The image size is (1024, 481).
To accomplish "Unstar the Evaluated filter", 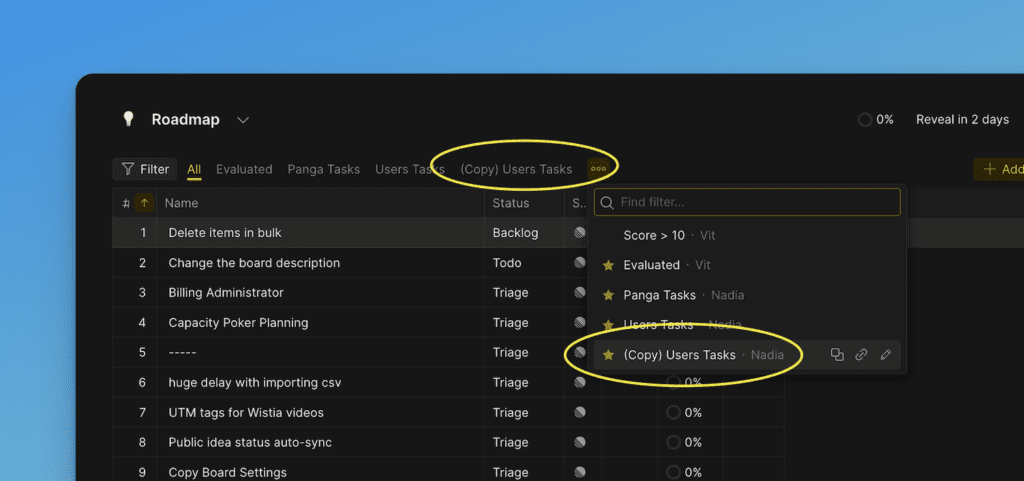I will pyautogui.click(x=608, y=265).
